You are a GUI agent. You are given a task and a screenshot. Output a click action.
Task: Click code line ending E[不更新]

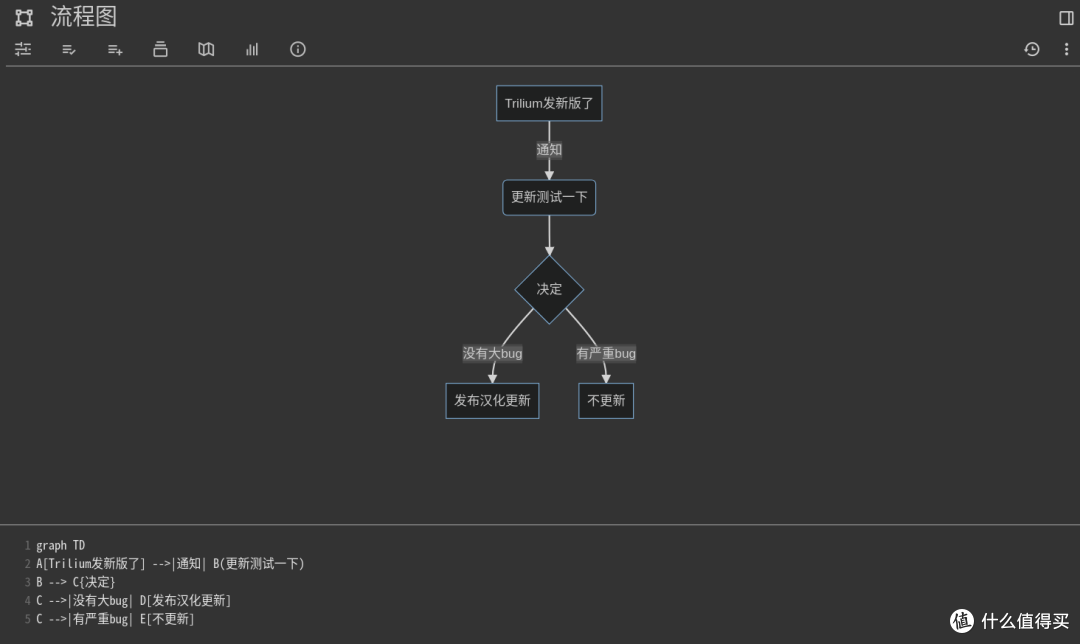click(115, 619)
